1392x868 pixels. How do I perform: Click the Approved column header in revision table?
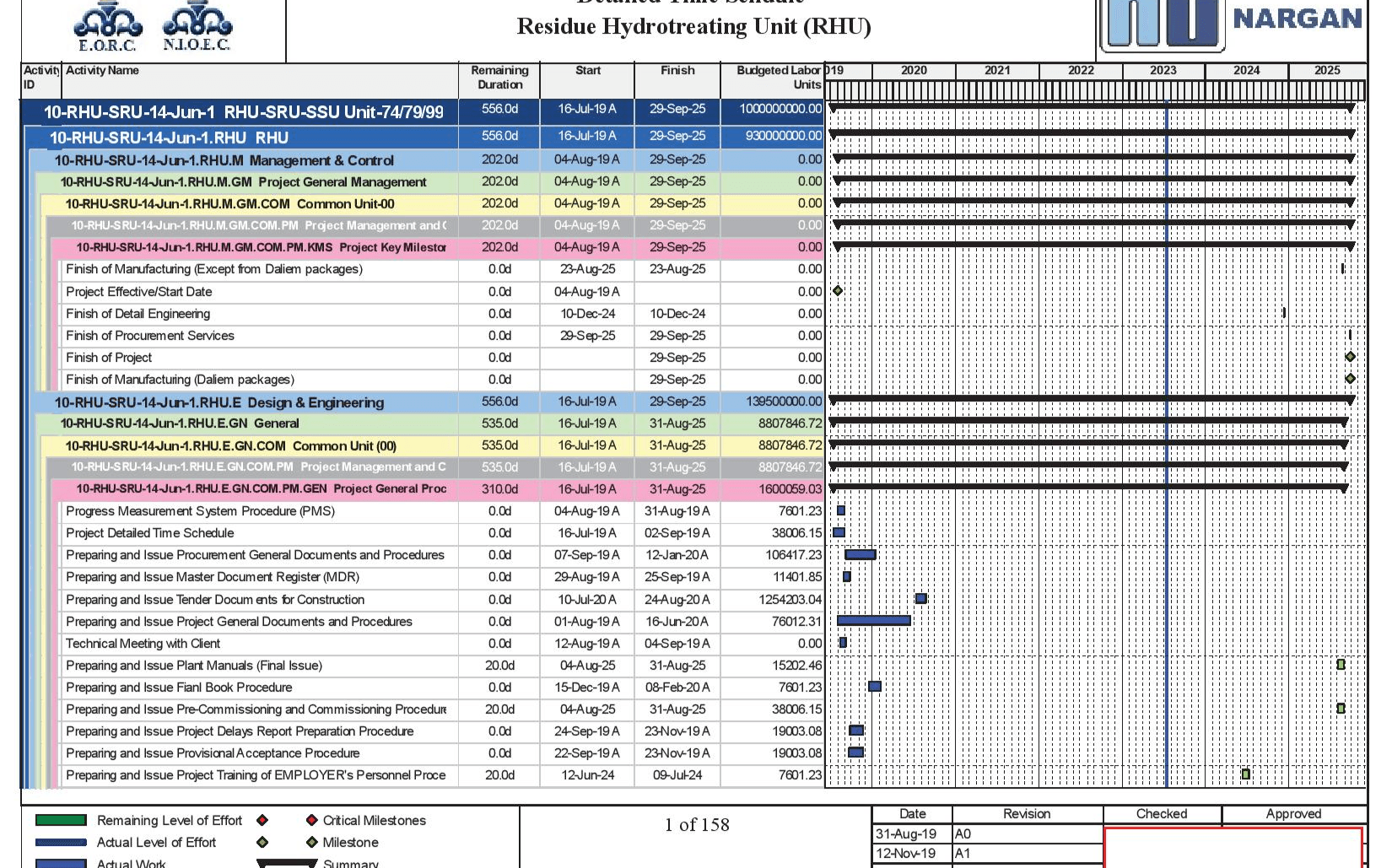click(x=1293, y=814)
